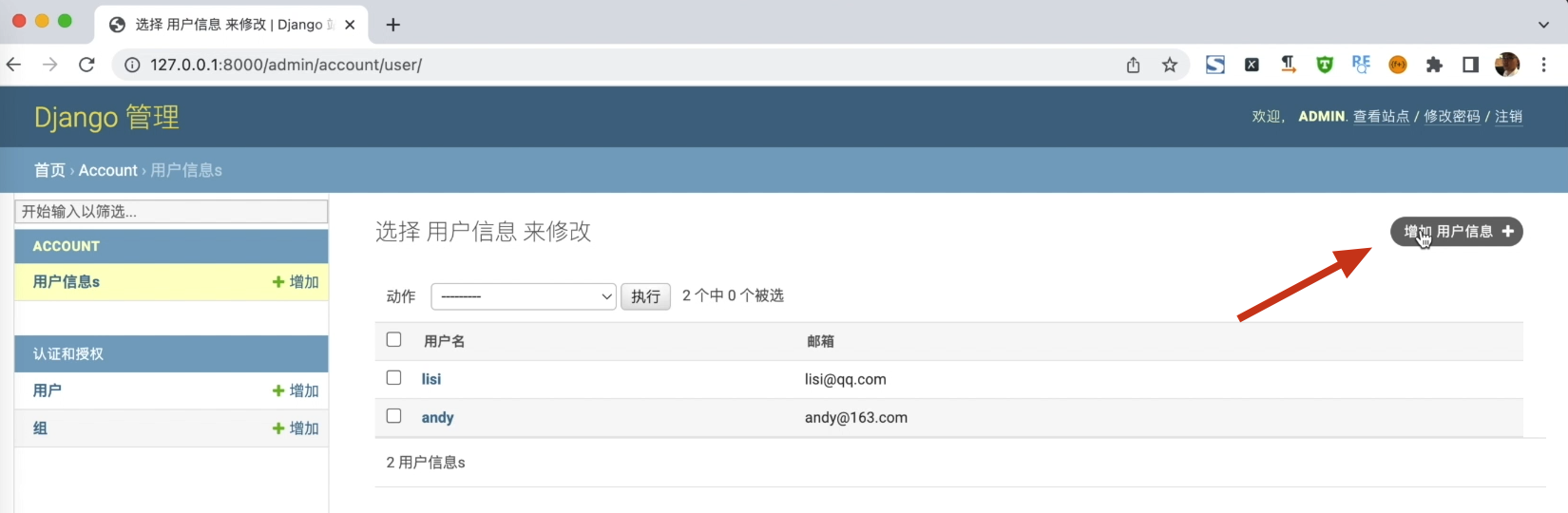Reload the admin page
This screenshot has width=1568, height=513.
pos(86,65)
